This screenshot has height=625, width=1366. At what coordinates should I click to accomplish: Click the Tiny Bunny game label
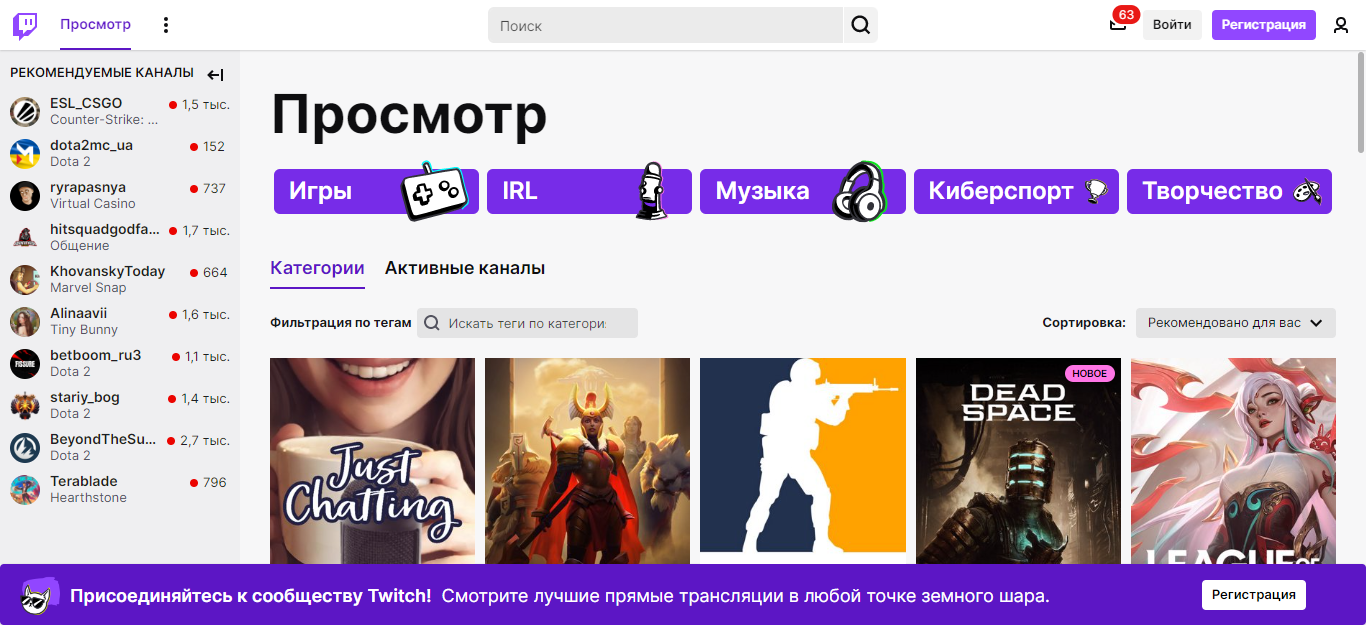[x=84, y=329]
